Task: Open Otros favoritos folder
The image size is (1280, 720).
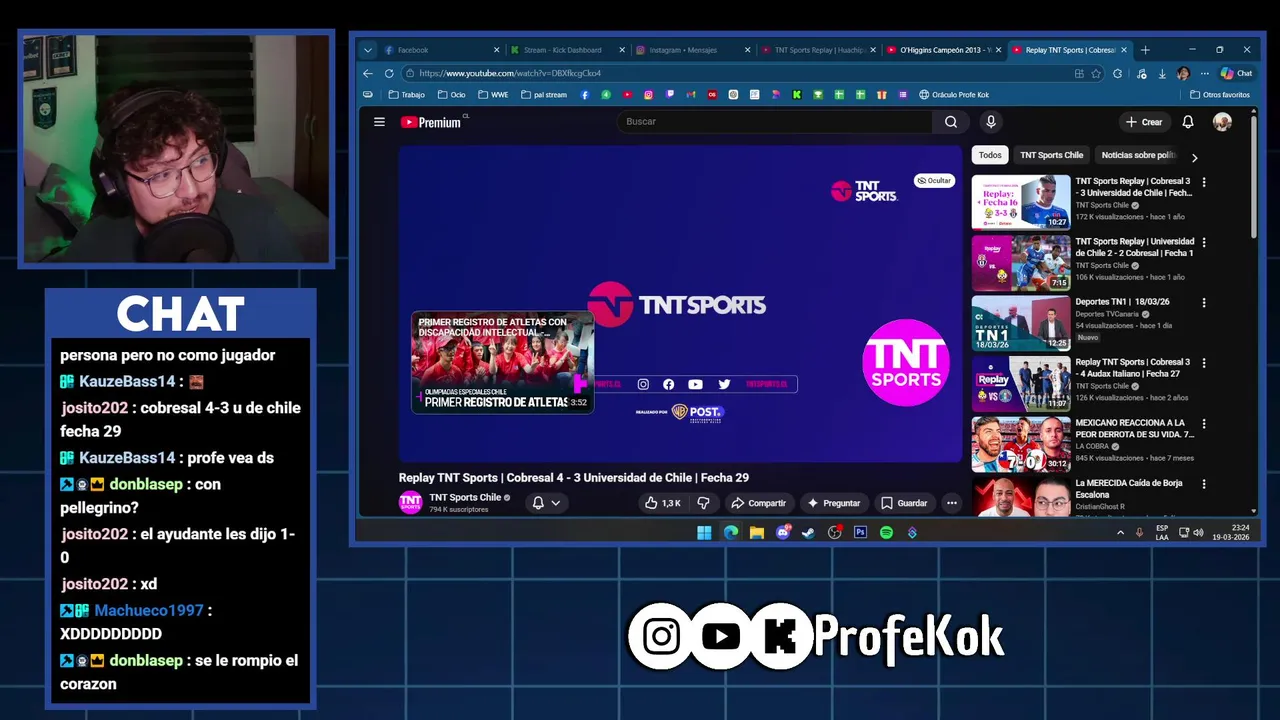Action: [1220, 95]
